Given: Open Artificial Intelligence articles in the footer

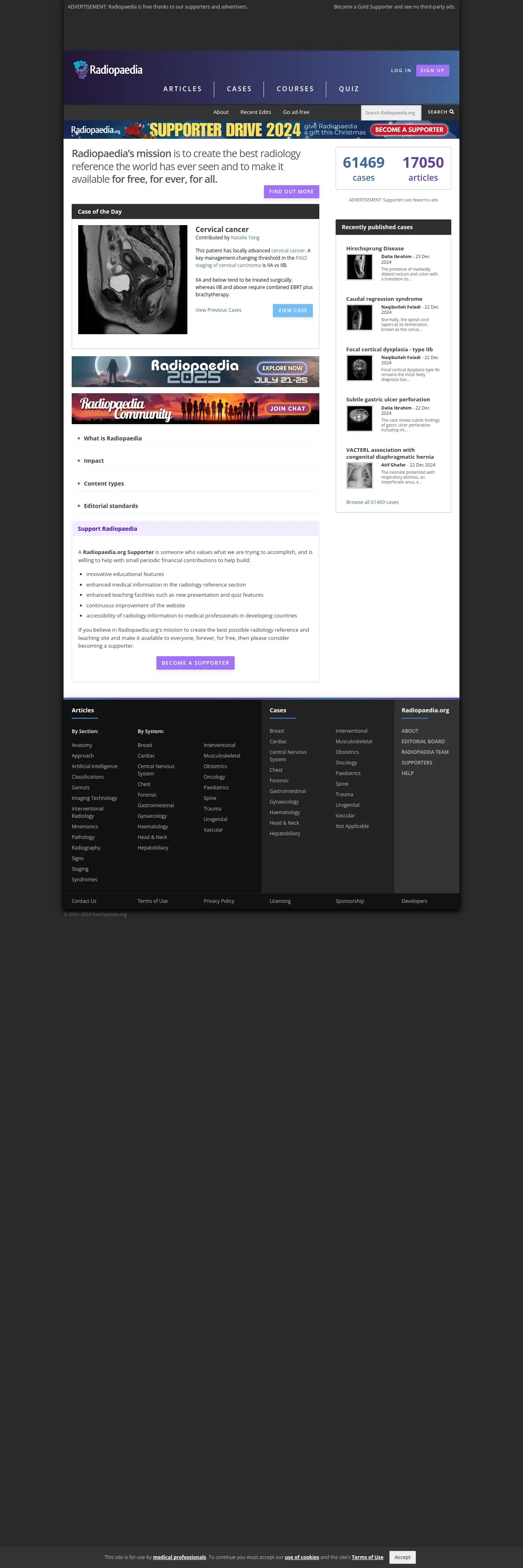Looking at the screenshot, I should click(94, 766).
